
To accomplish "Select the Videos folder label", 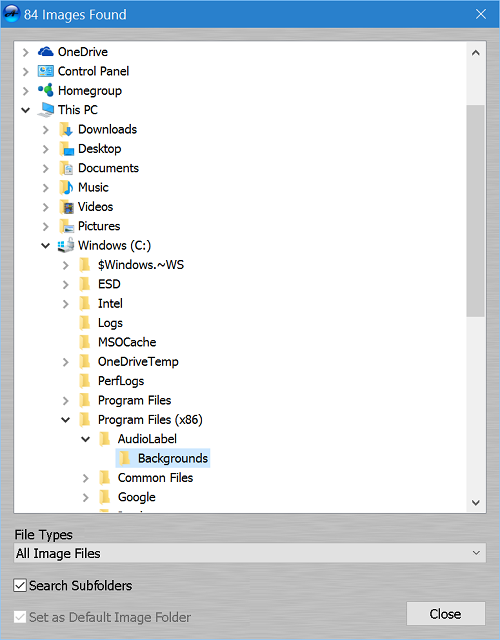I will [x=95, y=207].
